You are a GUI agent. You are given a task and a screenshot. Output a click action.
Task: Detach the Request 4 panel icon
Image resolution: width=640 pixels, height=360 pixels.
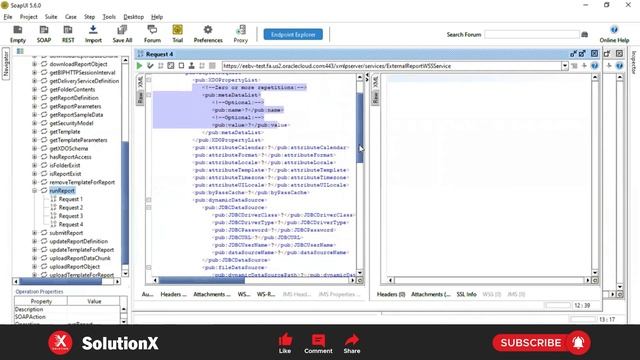click(573, 54)
